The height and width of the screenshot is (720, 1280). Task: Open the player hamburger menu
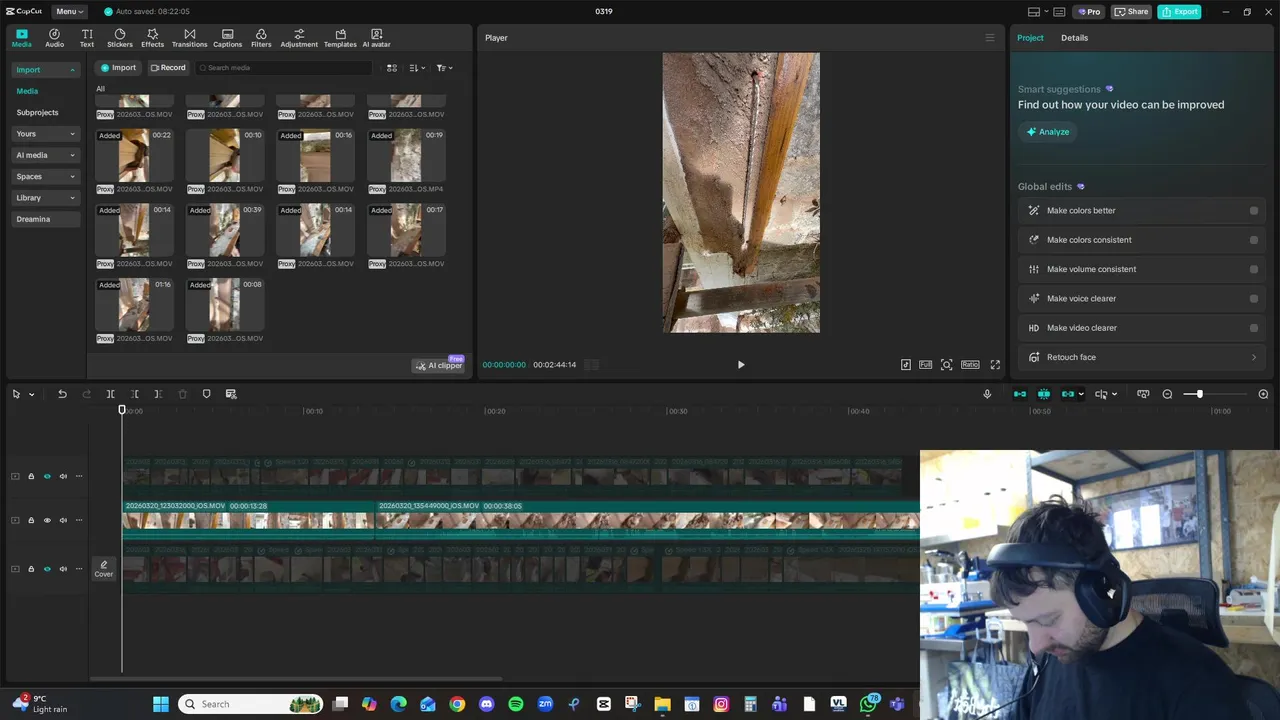pyautogui.click(x=990, y=38)
